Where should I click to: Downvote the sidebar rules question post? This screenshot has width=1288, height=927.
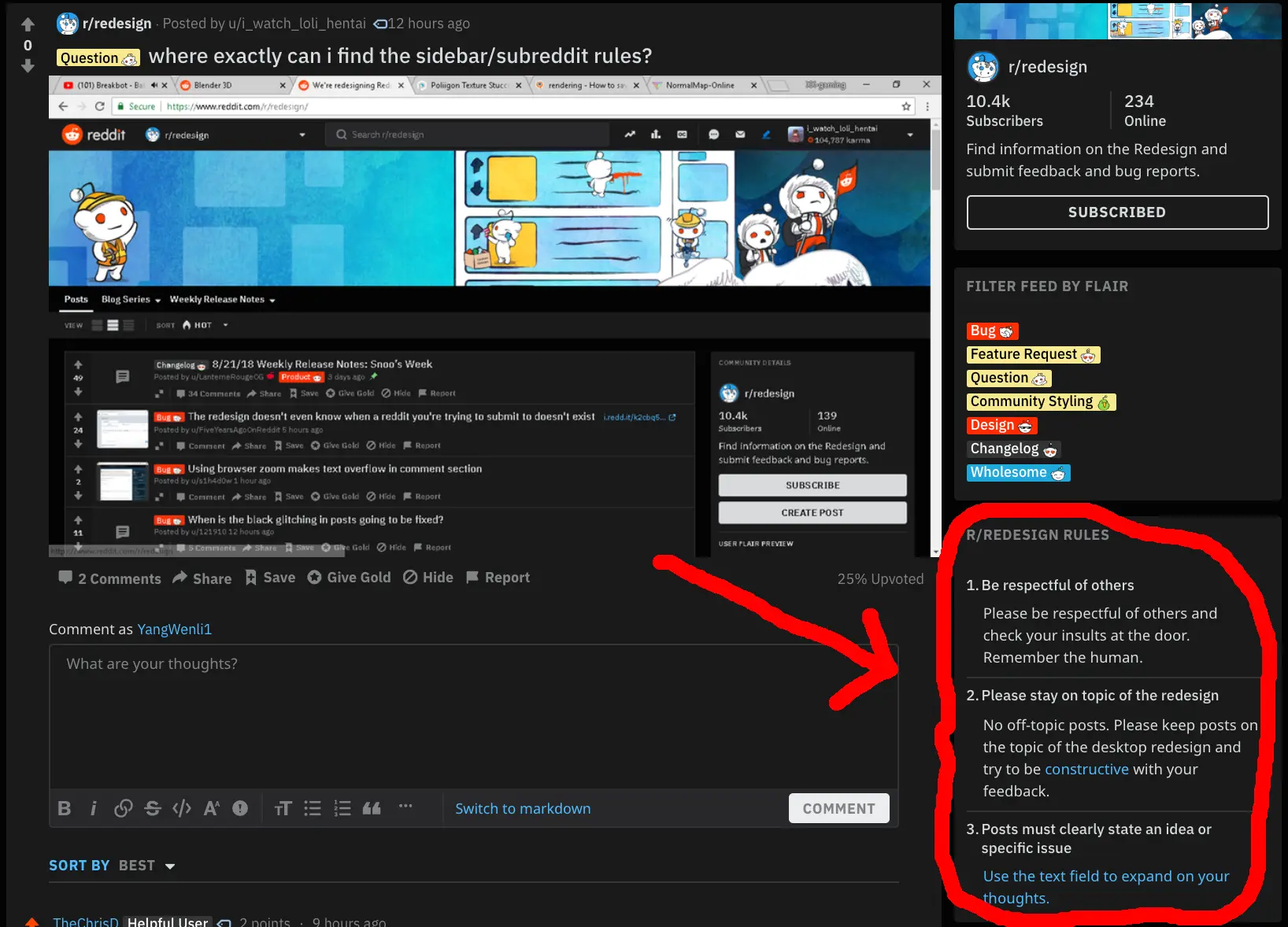pos(28,66)
